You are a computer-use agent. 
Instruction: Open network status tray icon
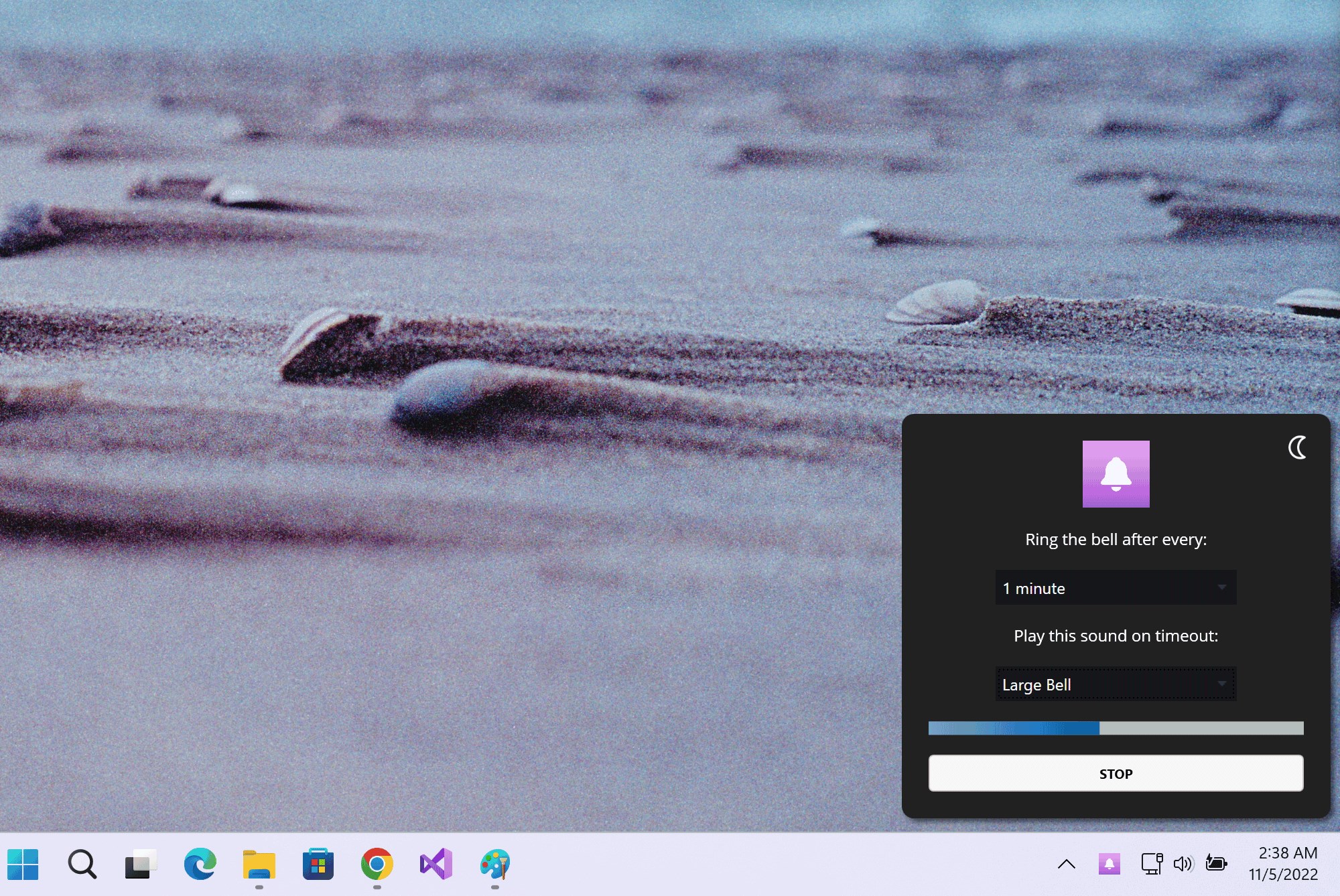click(x=1151, y=864)
